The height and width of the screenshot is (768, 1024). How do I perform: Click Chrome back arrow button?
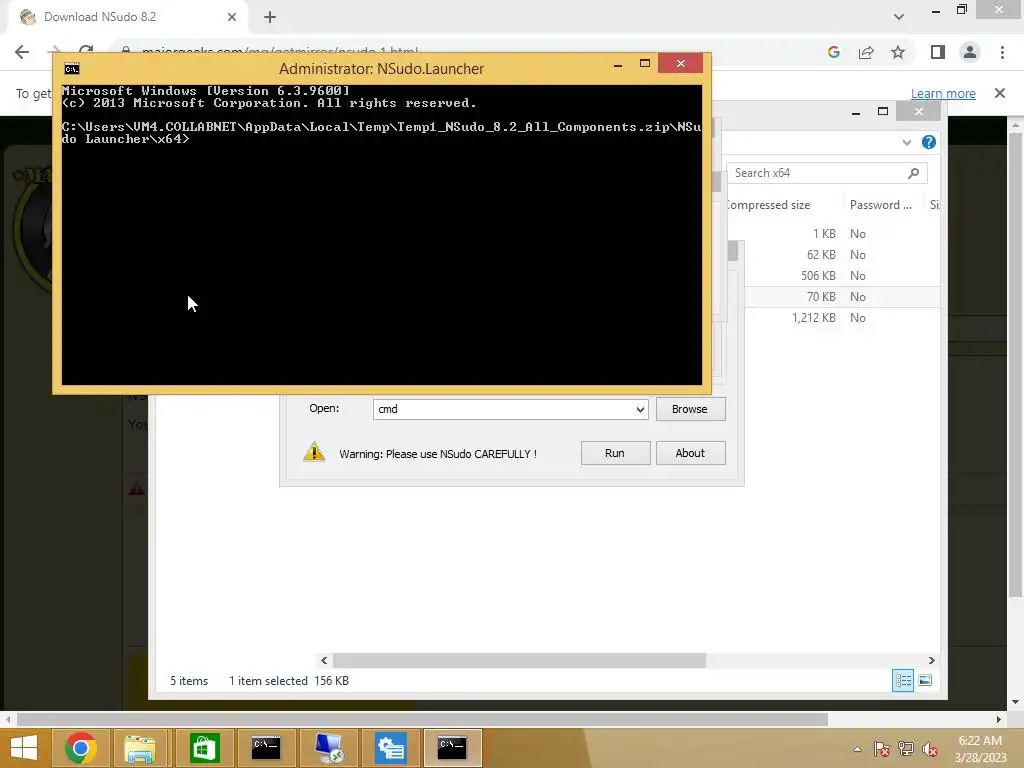[x=22, y=52]
